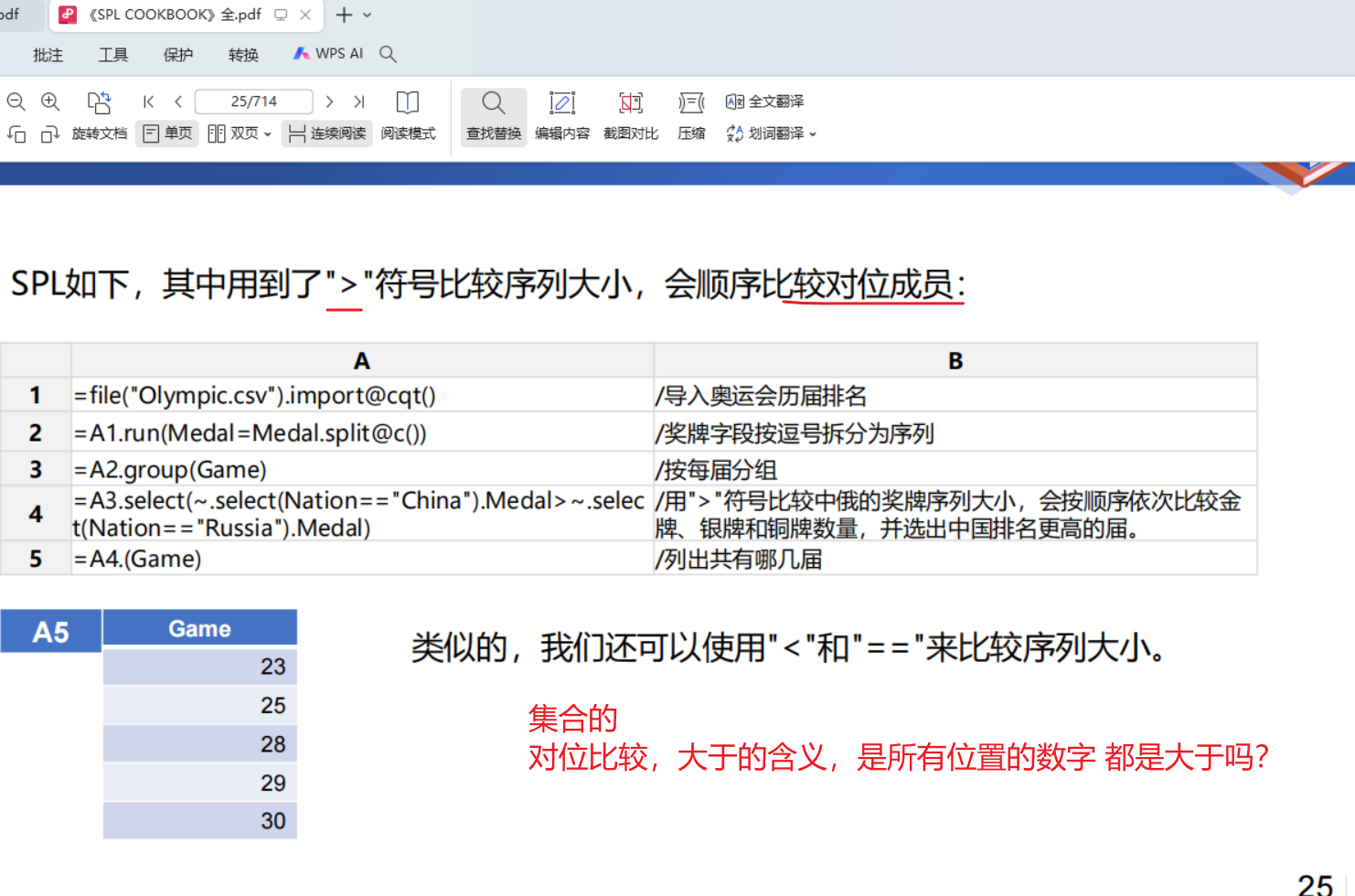This screenshot has width=1355, height=896.
Task: Jump to the last page
Action: coord(359,101)
